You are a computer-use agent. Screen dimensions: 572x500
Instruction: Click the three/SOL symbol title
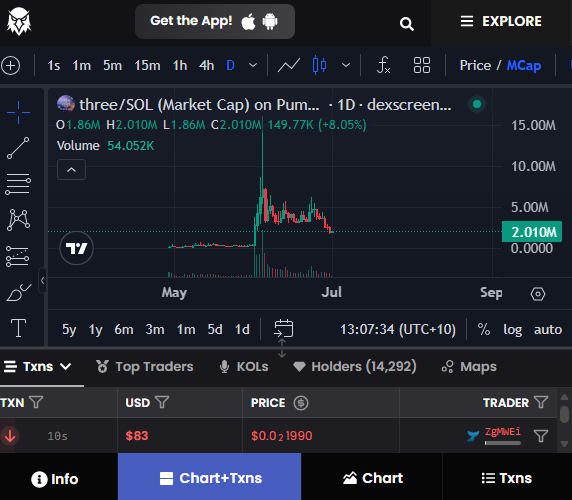199,105
